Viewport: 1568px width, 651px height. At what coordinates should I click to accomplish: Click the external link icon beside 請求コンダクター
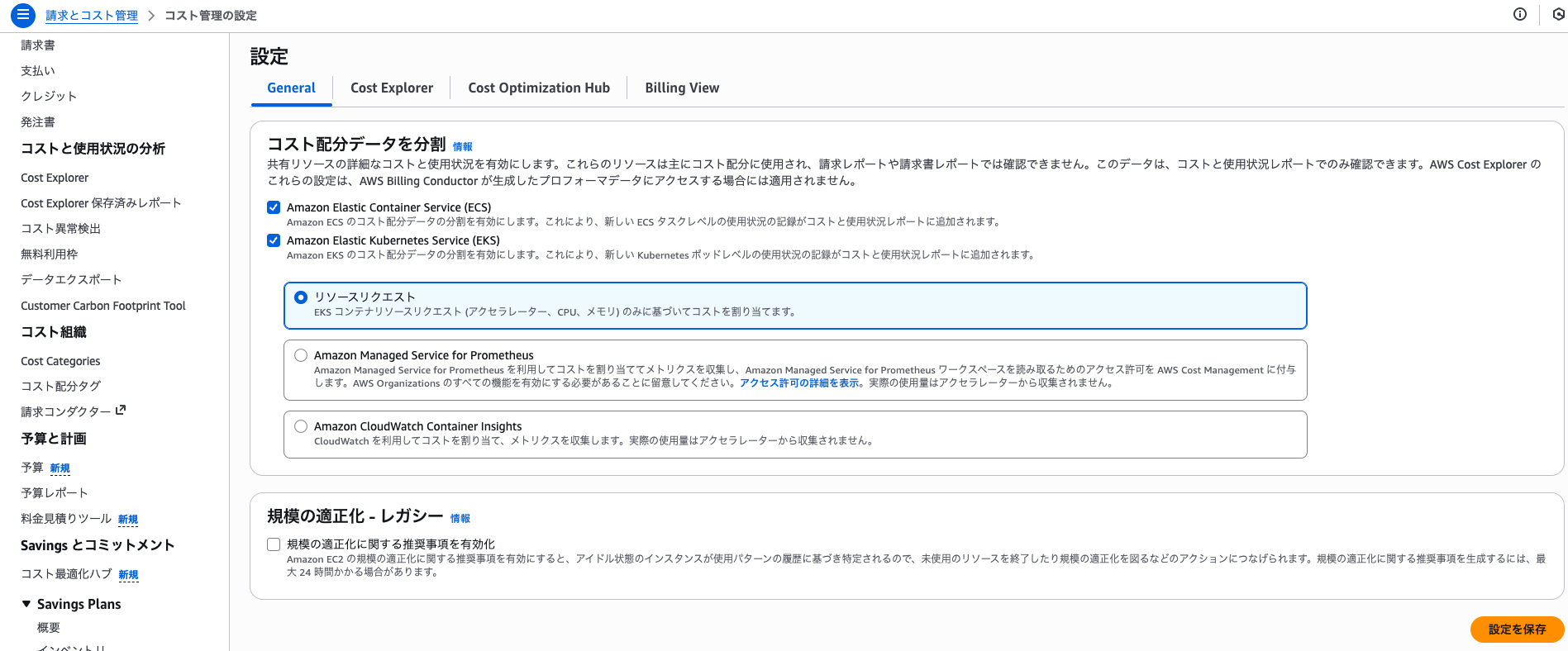point(121,410)
